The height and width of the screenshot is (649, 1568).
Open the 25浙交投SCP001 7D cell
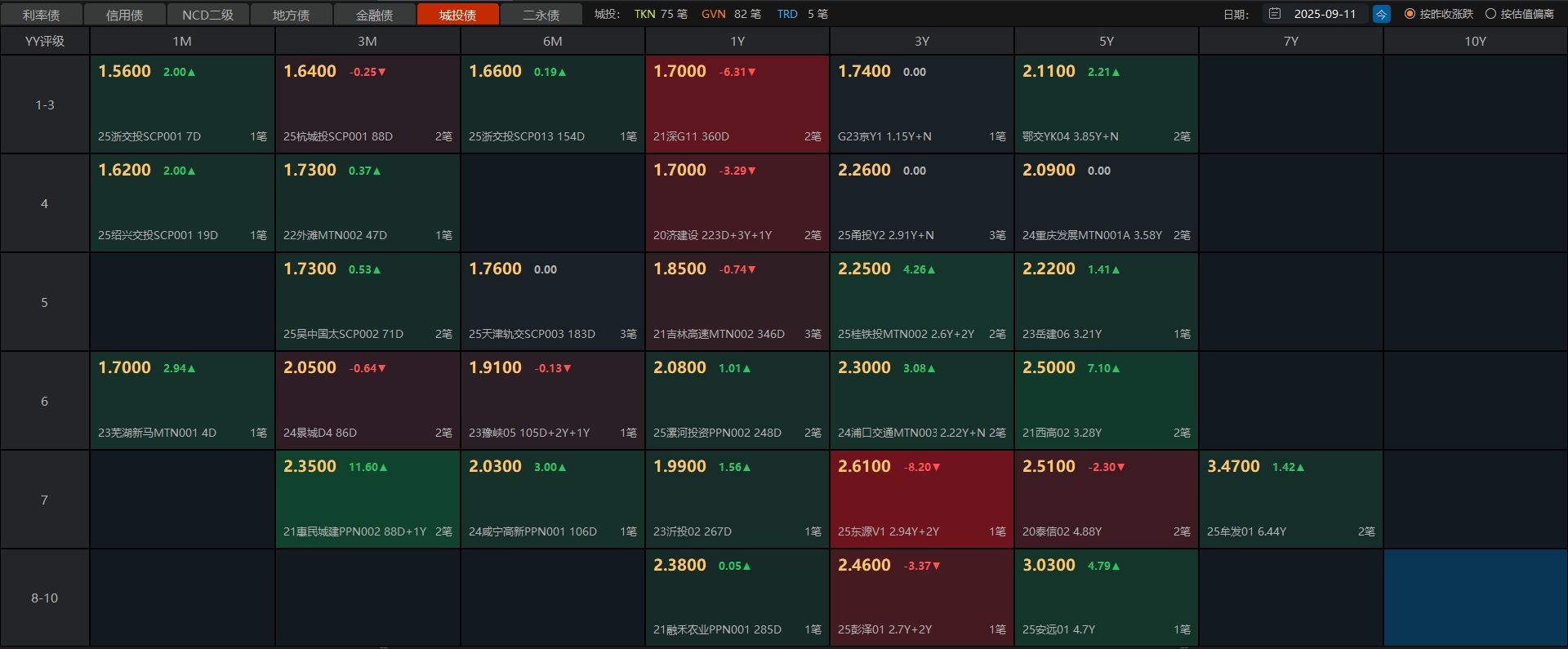182,104
